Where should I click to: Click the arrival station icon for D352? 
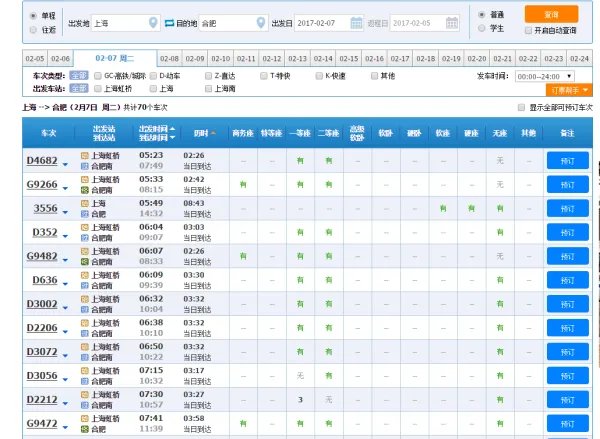(x=85, y=238)
